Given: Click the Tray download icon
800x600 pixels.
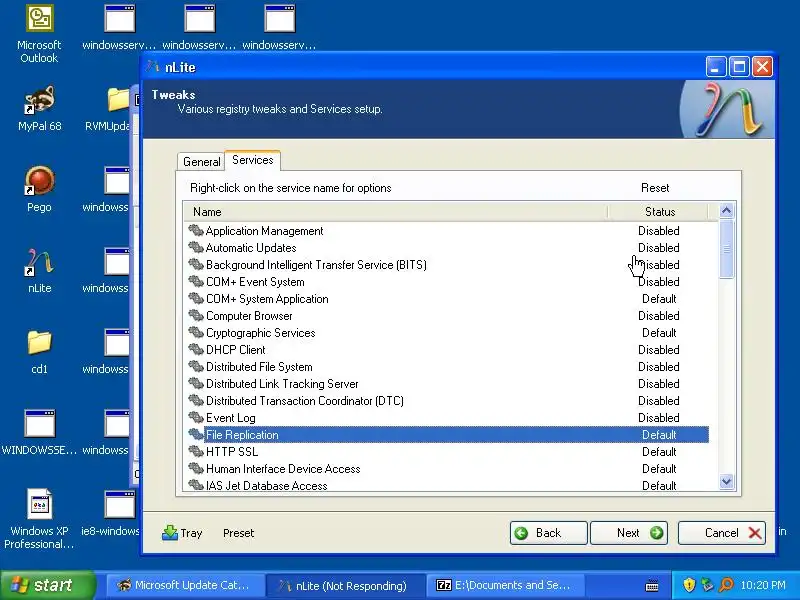Looking at the screenshot, I should [x=169, y=533].
